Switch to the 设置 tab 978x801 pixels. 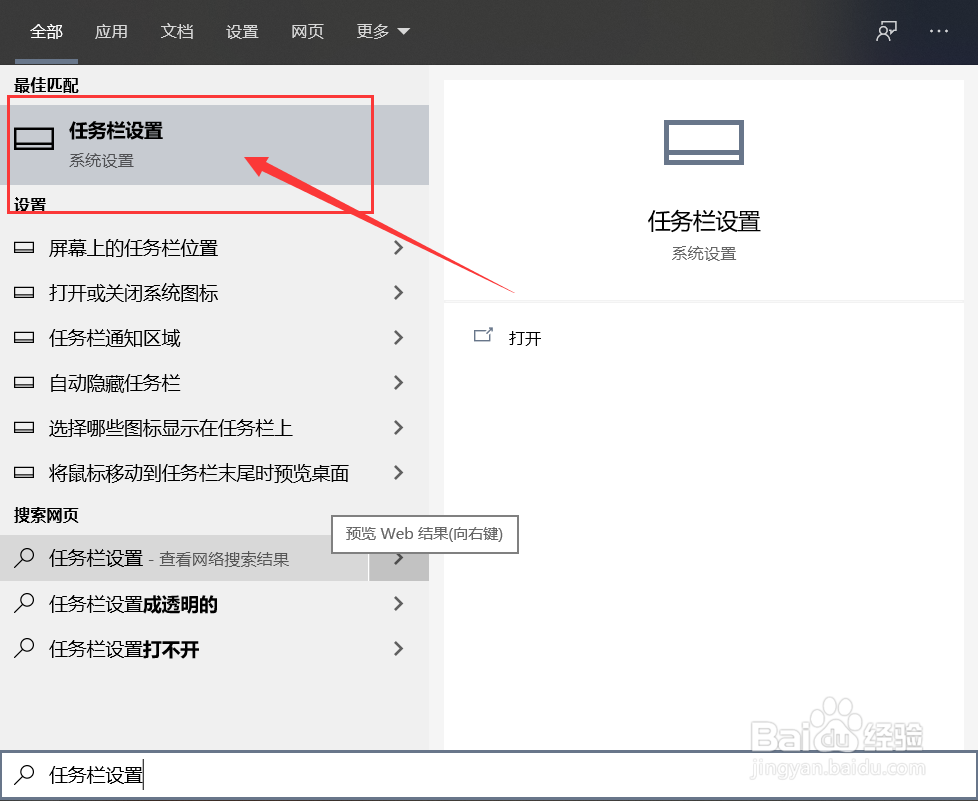click(242, 31)
